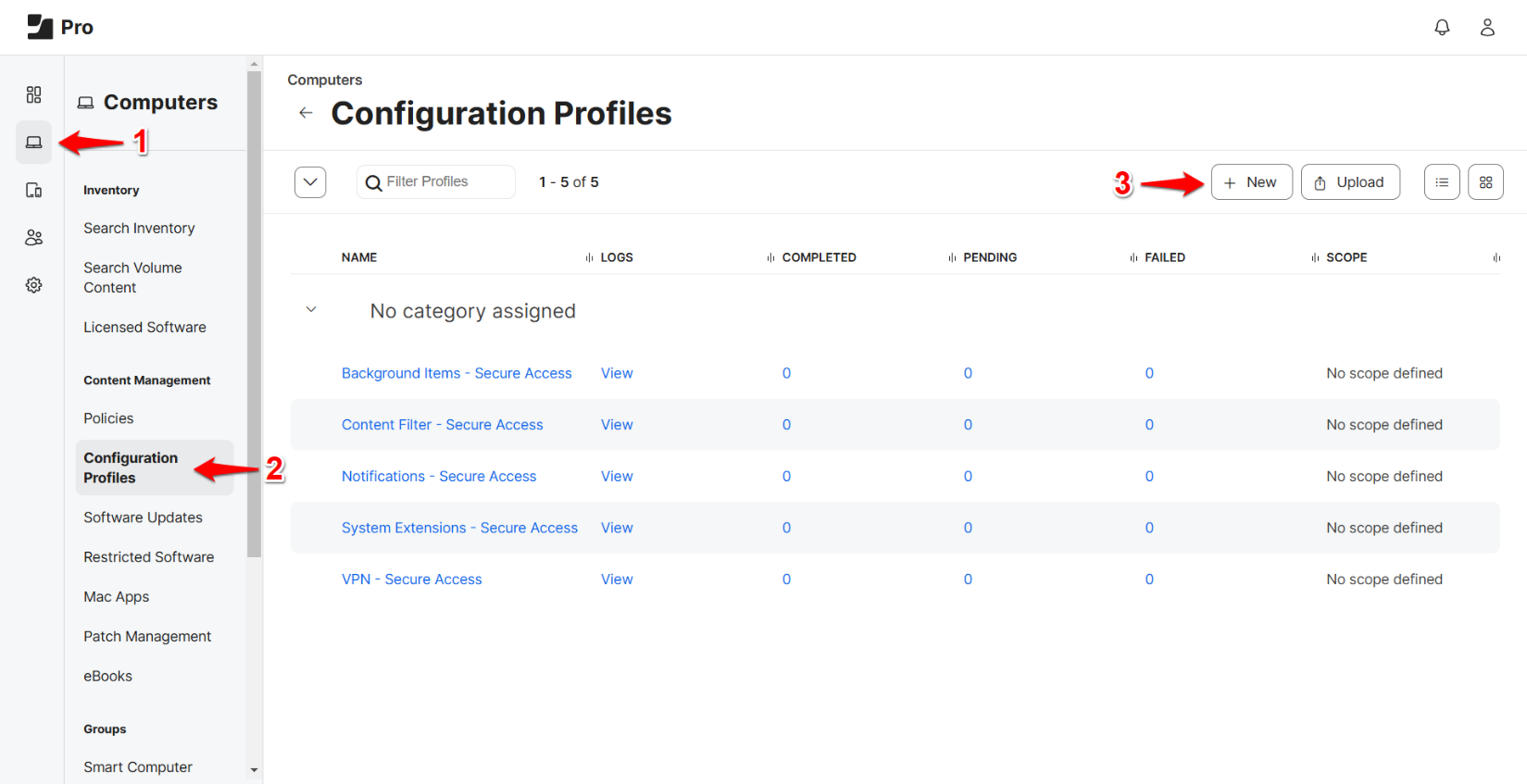1527x784 pixels.
Task: Open the user account icon
Action: [x=1487, y=28]
